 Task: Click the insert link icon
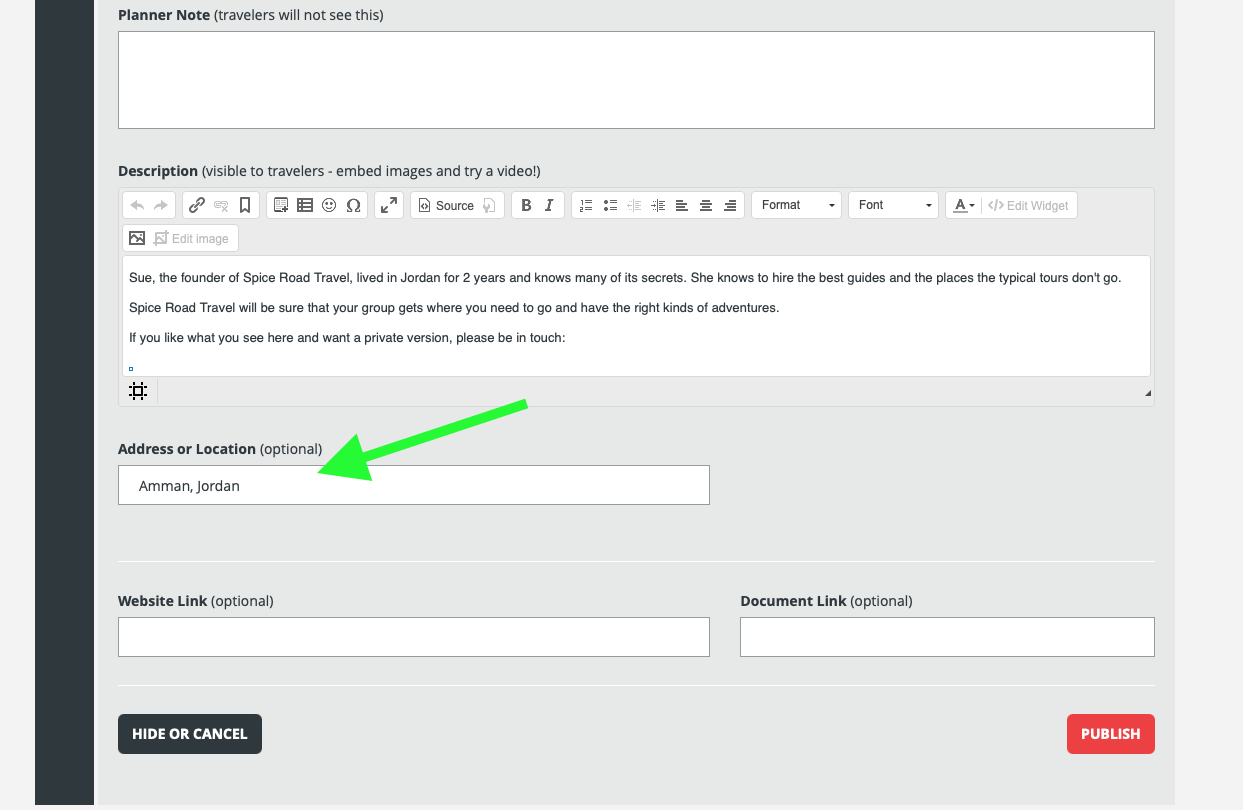click(197, 205)
